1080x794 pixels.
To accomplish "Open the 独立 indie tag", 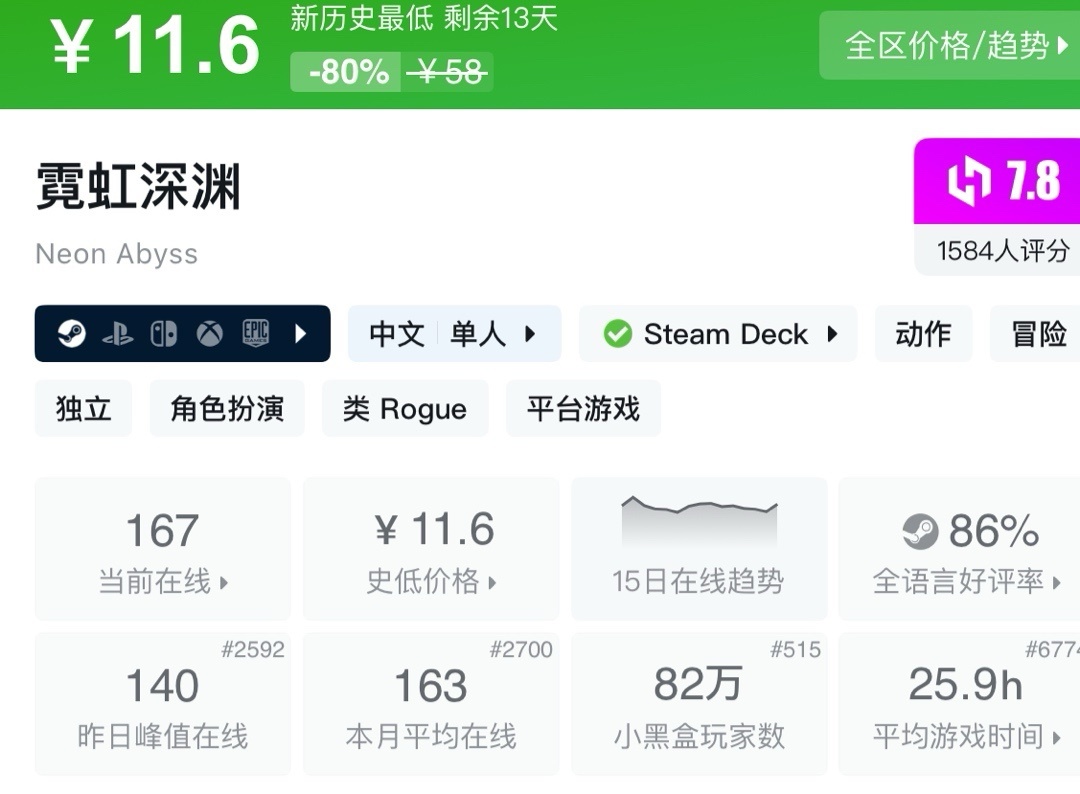I will pos(83,409).
